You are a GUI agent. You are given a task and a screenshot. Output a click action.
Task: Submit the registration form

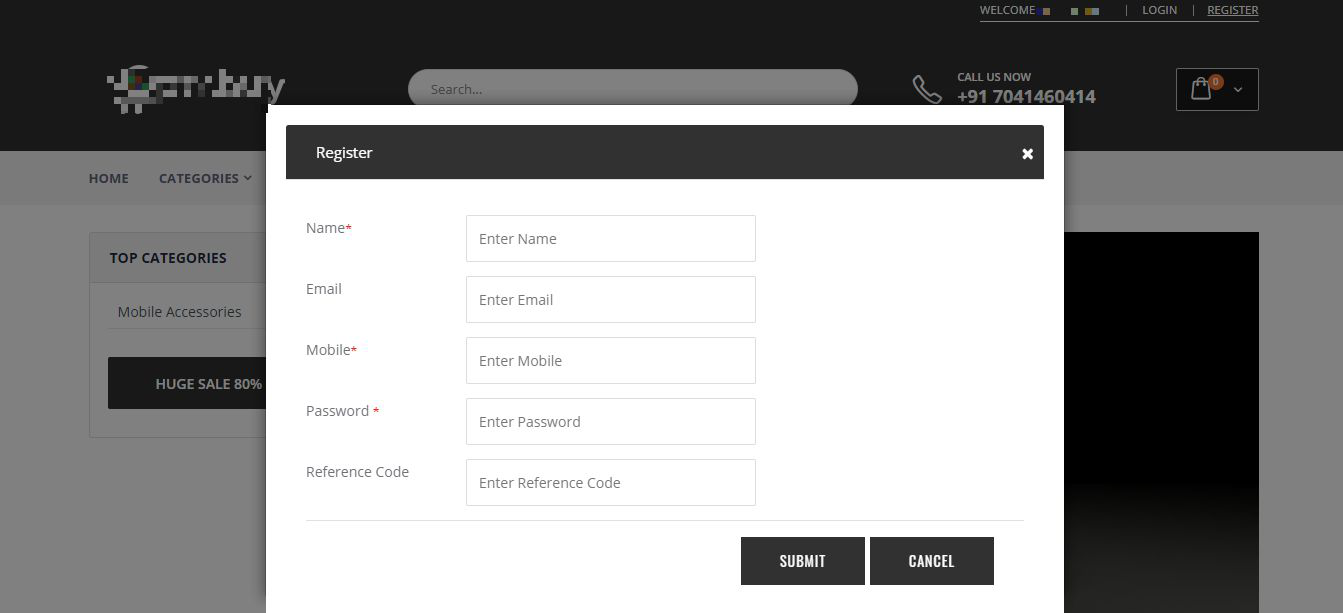pyautogui.click(x=803, y=561)
